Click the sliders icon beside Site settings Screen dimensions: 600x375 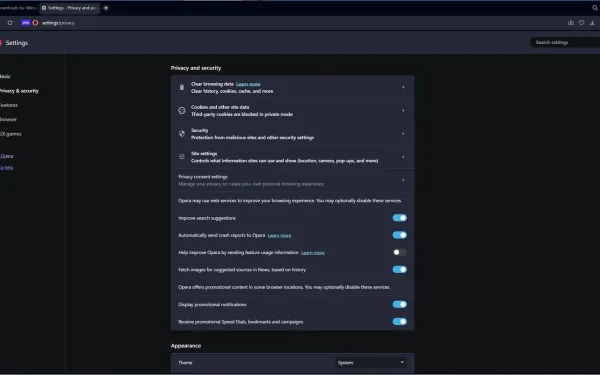[182, 157]
